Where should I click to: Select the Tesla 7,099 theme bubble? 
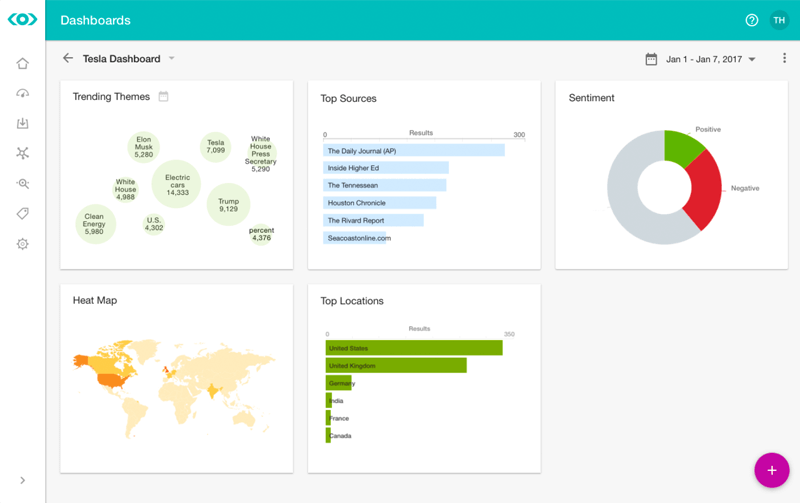[x=215, y=147]
